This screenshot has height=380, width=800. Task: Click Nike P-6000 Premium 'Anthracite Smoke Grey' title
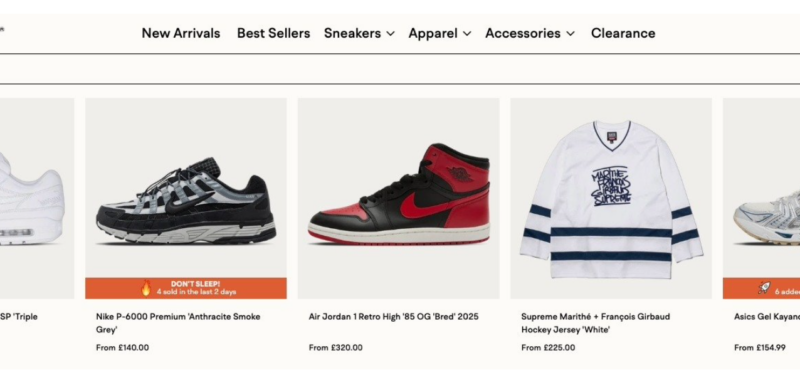(x=178, y=323)
